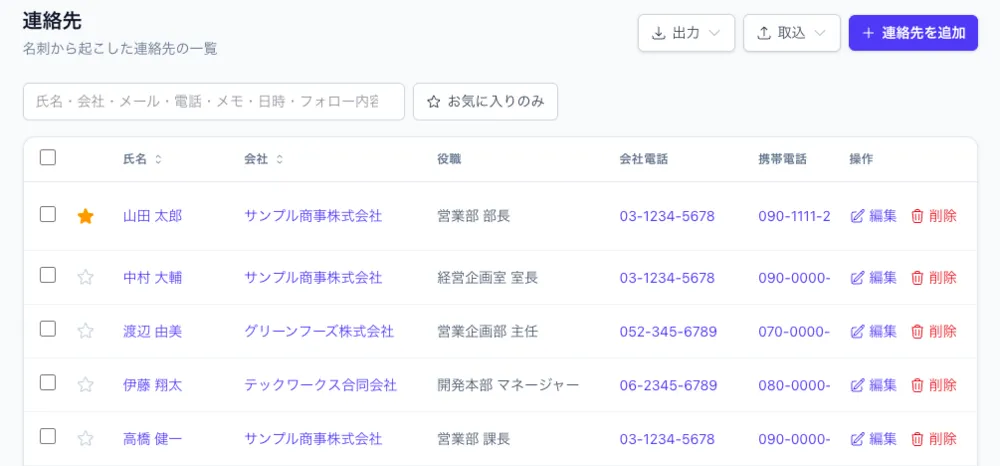Select the 営業部 課長 title cell
The image size is (1000, 466).
coord(474,439)
